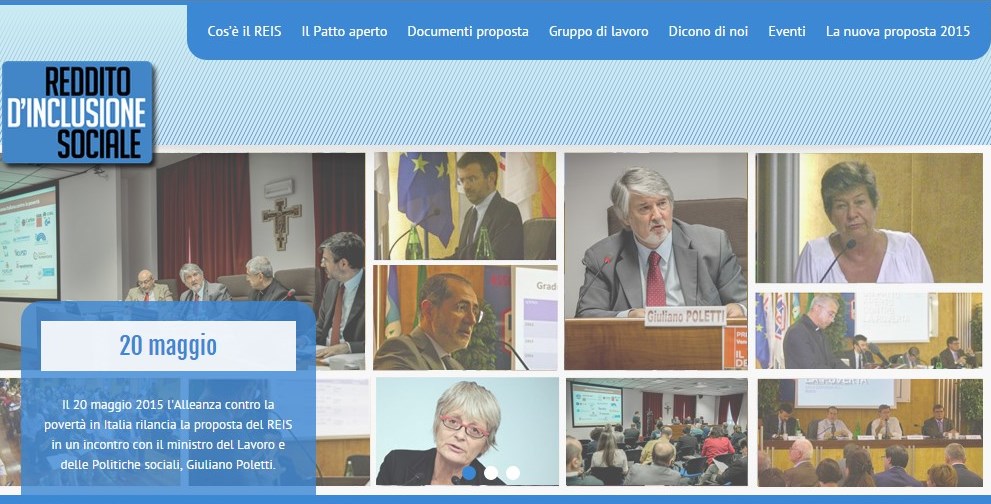Switch to the second slide dot
991x504 pixels.
[x=491, y=473]
